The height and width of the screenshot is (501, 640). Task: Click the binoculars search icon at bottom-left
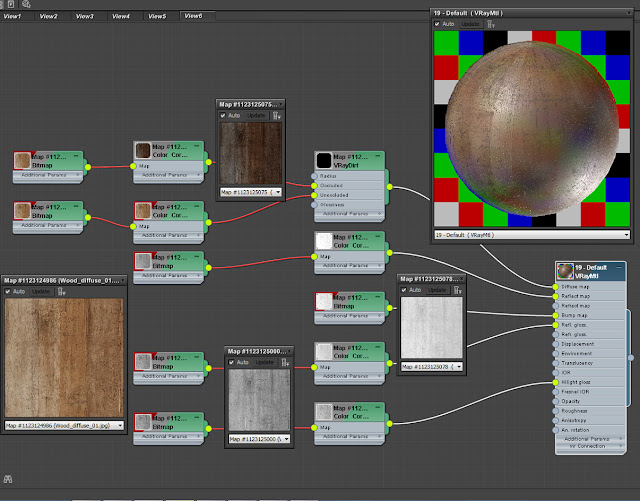click(x=8, y=478)
